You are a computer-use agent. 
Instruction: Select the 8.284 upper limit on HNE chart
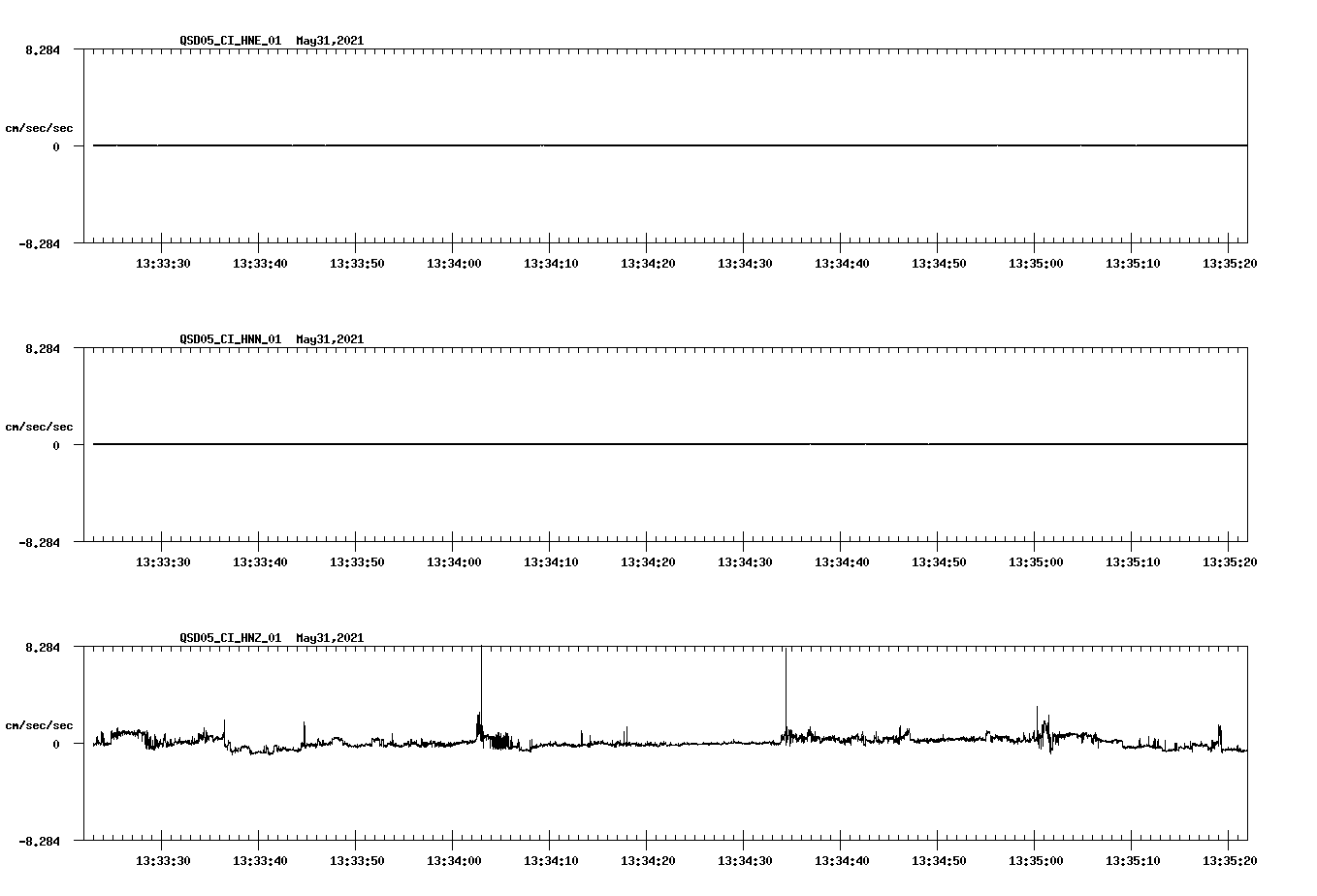(x=42, y=49)
